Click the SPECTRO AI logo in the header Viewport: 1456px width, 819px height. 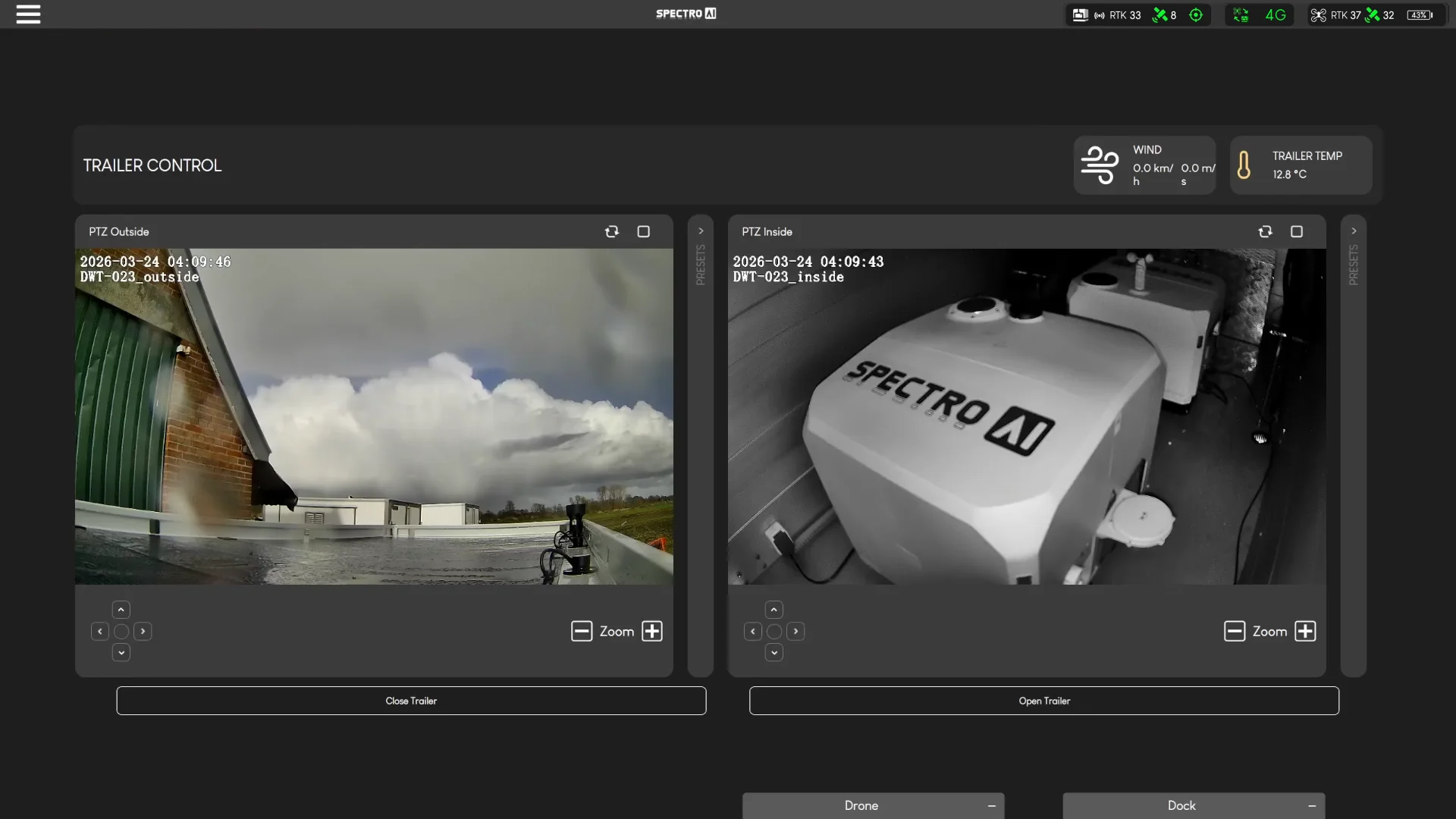tap(686, 13)
